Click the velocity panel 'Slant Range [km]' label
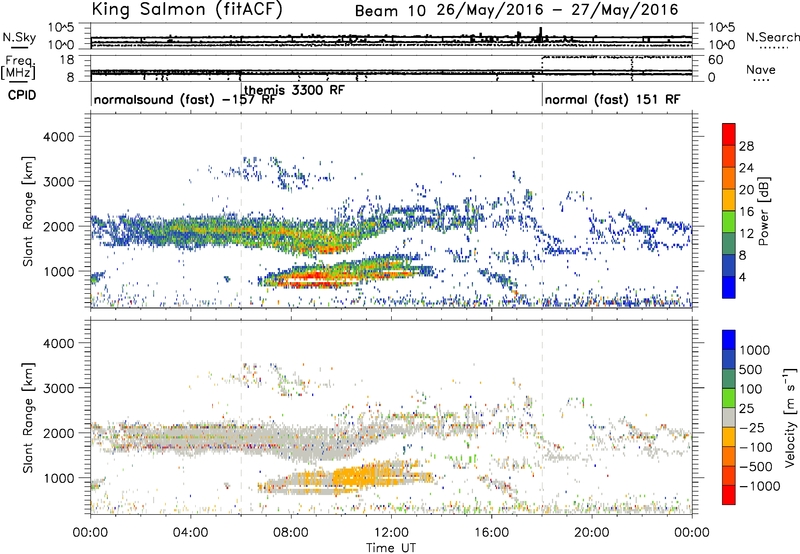800x554 pixels. coord(28,417)
